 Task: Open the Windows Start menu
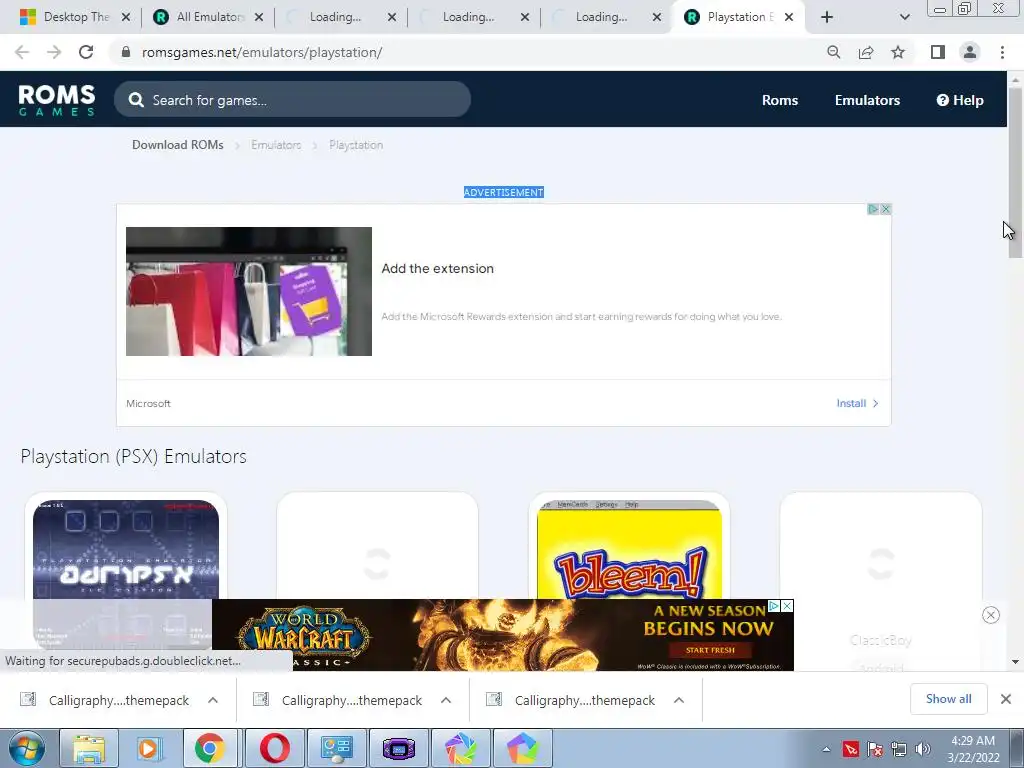tap(27, 748)
